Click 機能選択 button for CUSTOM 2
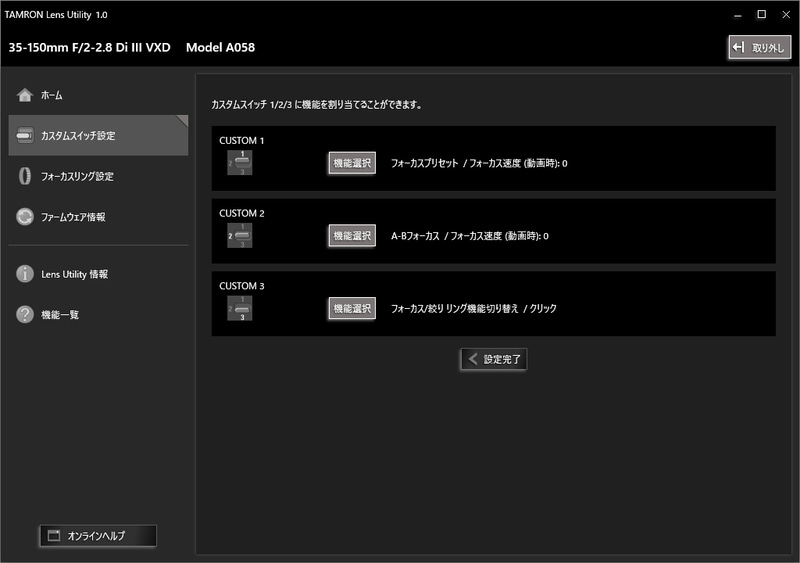This screenshot has height=563, width=800. pyautogui.click(x=352, y=236)
